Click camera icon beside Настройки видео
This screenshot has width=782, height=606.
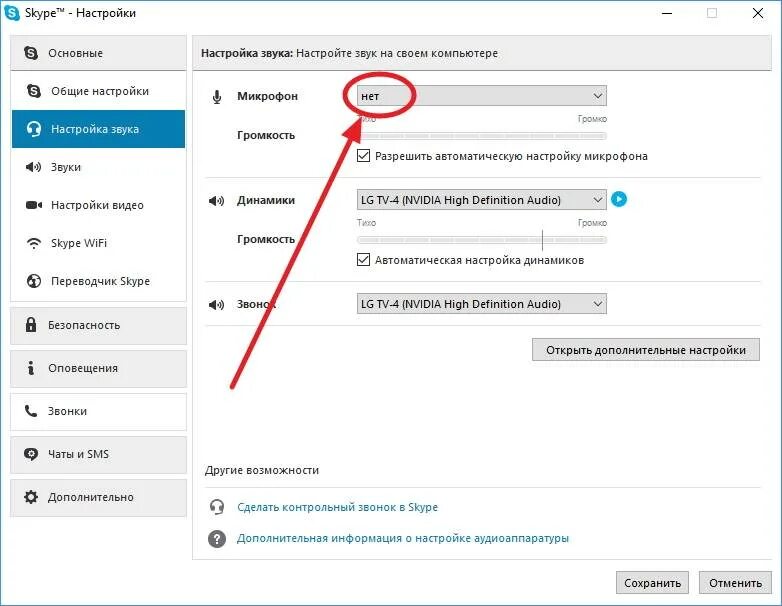(x=34, y=205)
